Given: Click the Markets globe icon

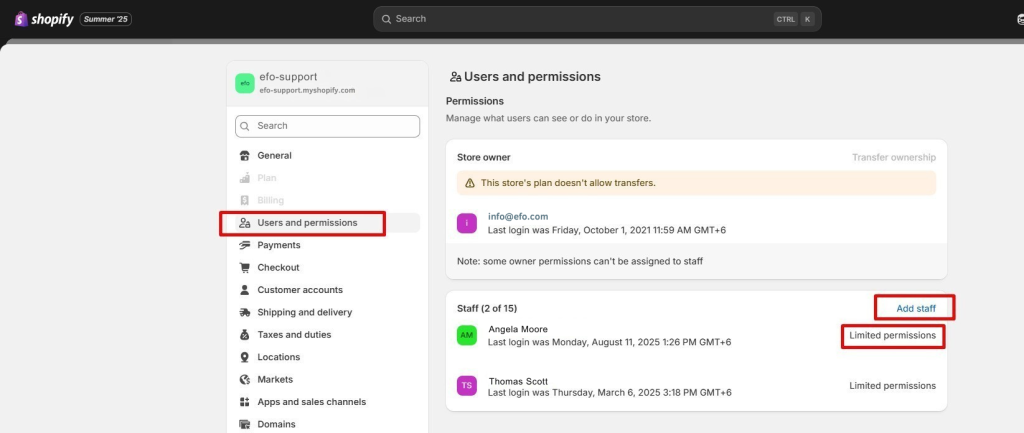Looking at the screenshot, I should (245, 379).
